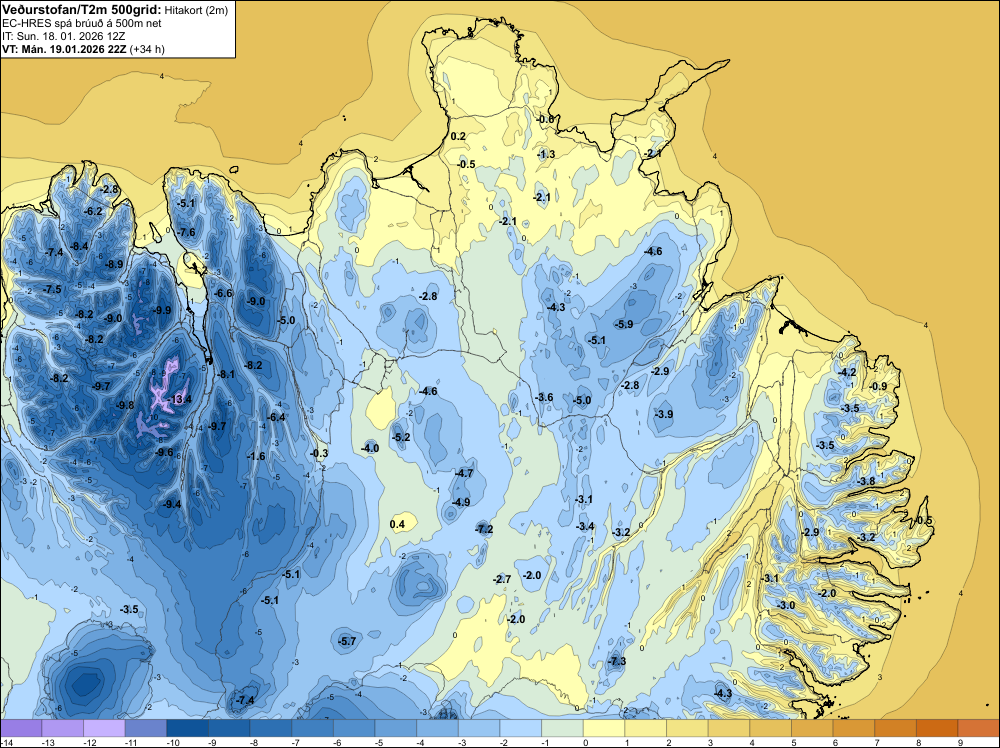Screen dimensions: 1000x748
Task: Click the positive 0.4 temperature value
Action: pyautogui.click(x=397, y=524)
